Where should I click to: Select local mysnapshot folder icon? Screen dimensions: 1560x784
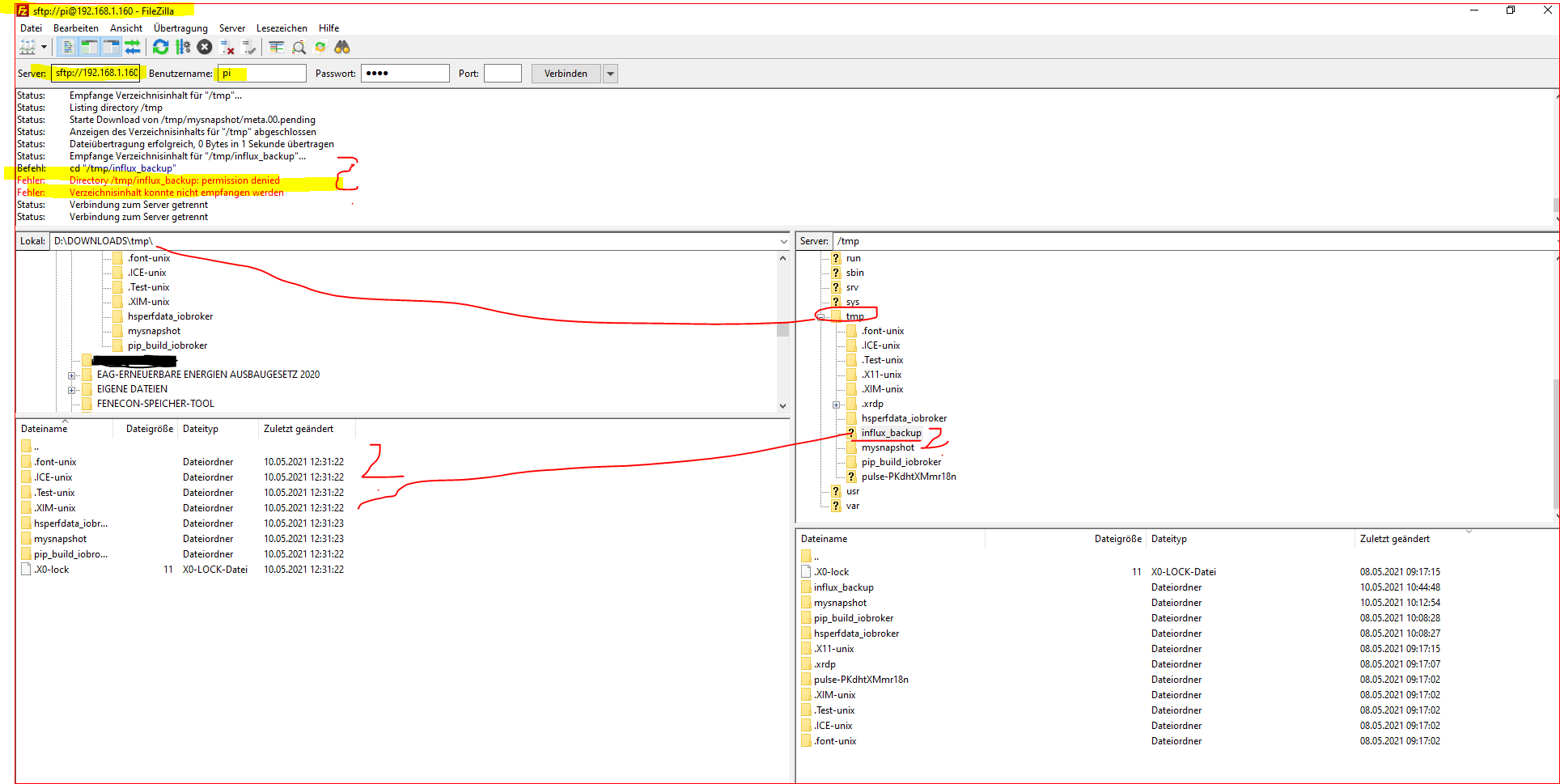pyautogui.click(x=26, y=539)
